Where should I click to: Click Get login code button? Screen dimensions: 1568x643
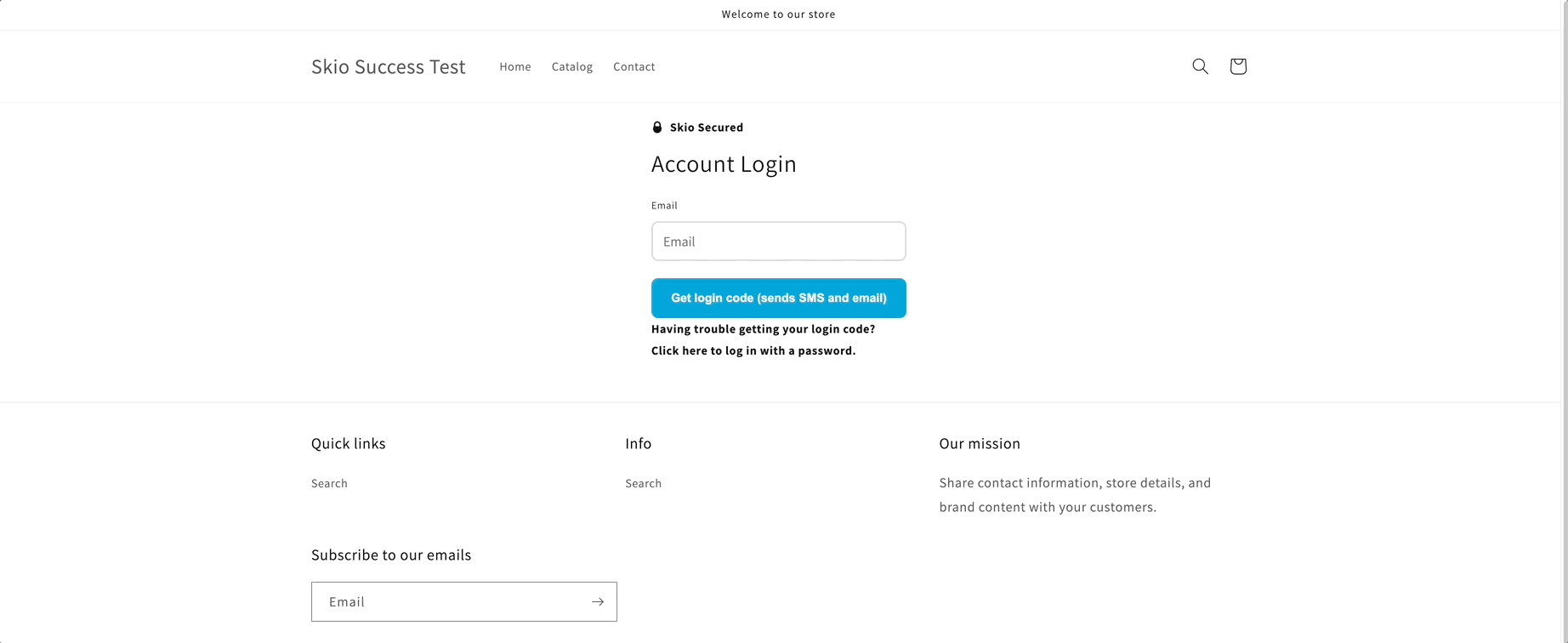tap(779, 298)
